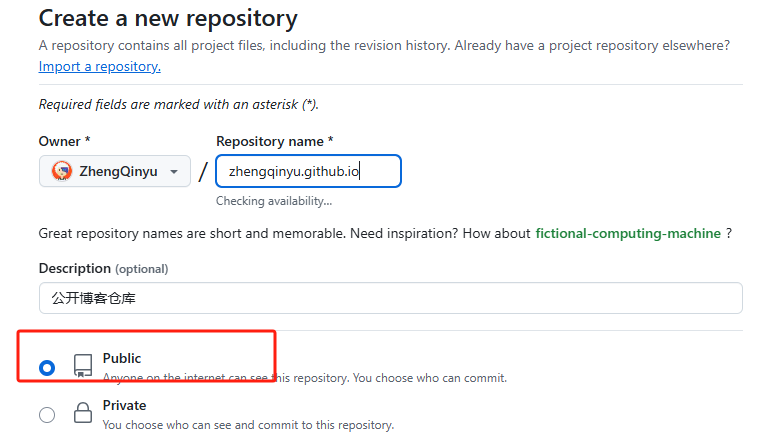
Task: Click the ZhengQinyu owner name text
Action: 118,171
